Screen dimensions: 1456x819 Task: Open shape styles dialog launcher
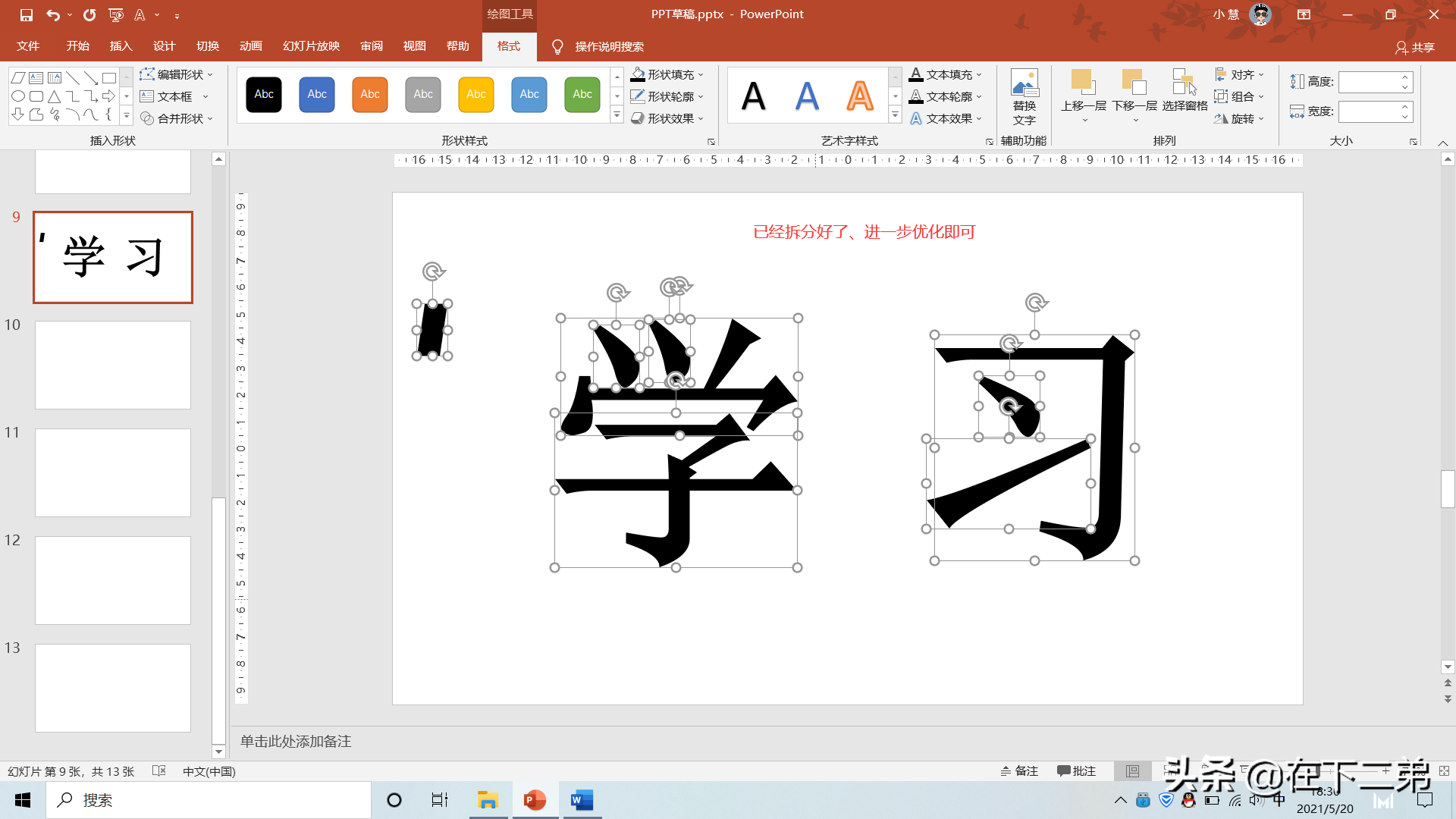click(711, 142)
